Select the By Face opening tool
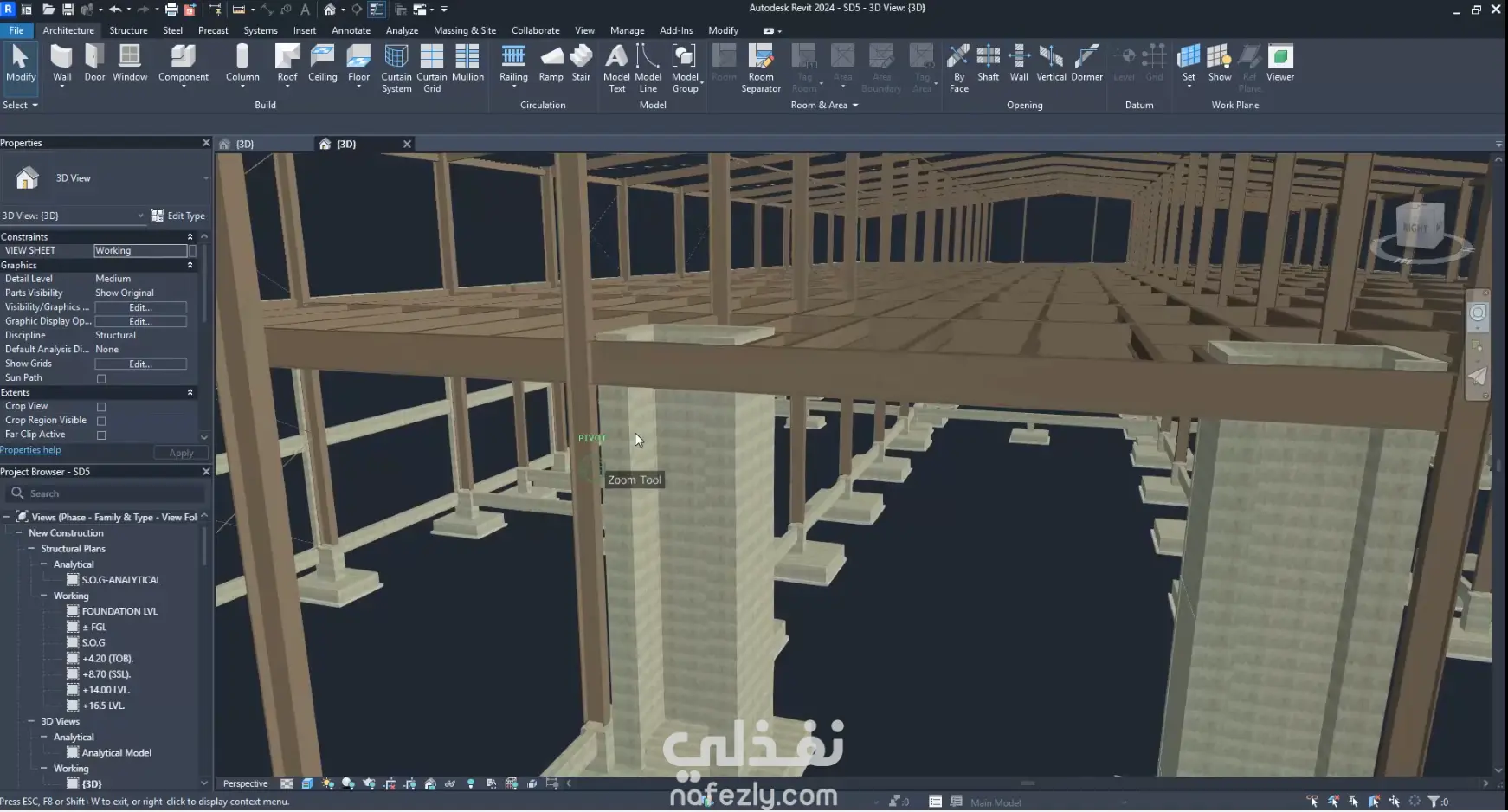Viewport: 1508px width, 812px height. [x=958, y=68]
